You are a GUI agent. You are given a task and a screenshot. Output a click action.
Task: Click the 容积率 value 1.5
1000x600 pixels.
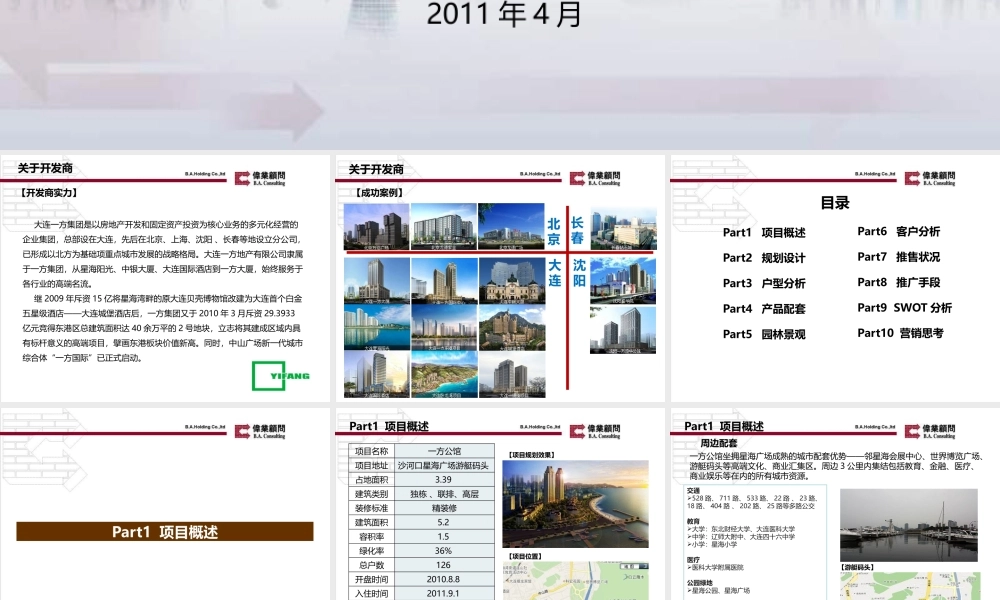(x=444, y=537)
